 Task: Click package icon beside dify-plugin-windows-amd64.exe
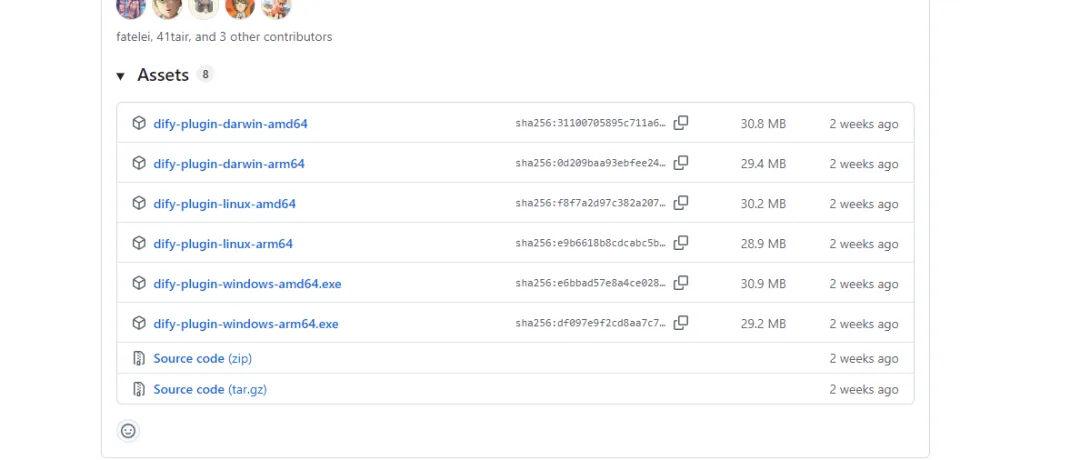click(x=139, y=283)
